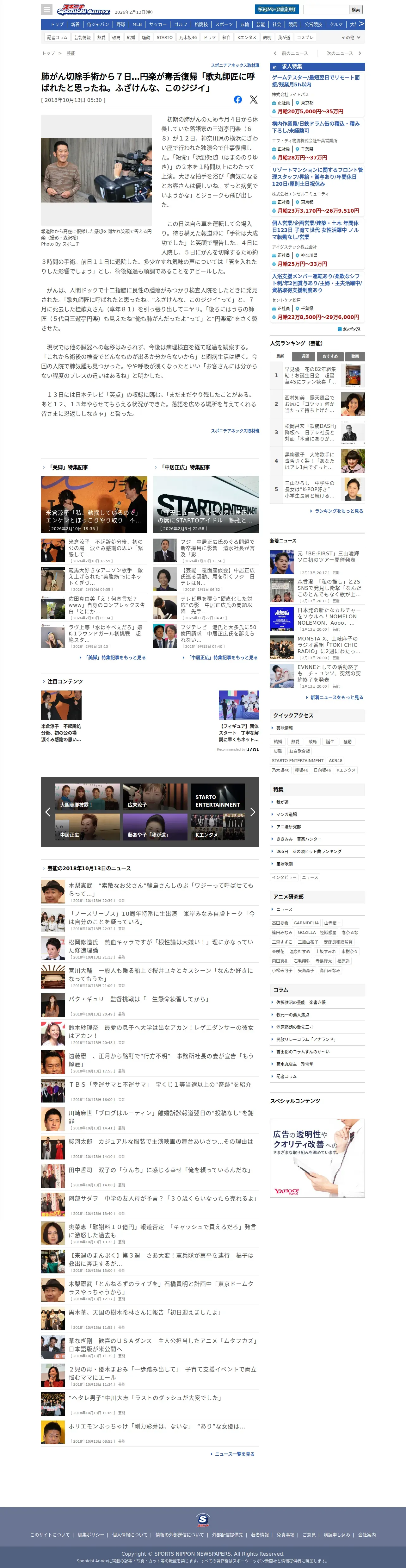This screenshot has width=406, height=1568.
Task: Click the Yahoo Japan ad banner
Action: pyautogui.click(x=317, y=1158)
